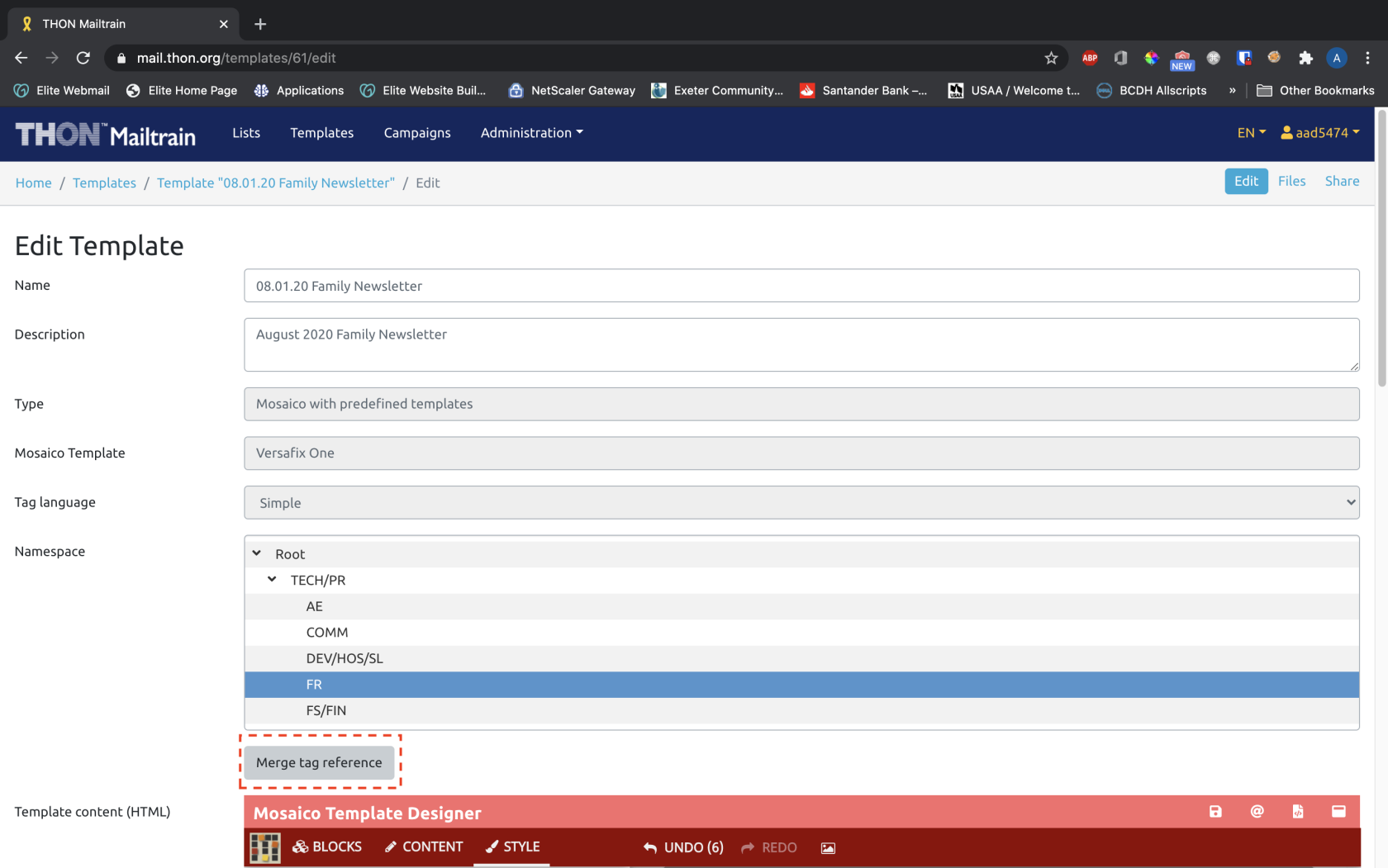This screenshot has width=1388, height=868.
Task: Open the Chrome profile avatar A
Action: [1337, 58]
